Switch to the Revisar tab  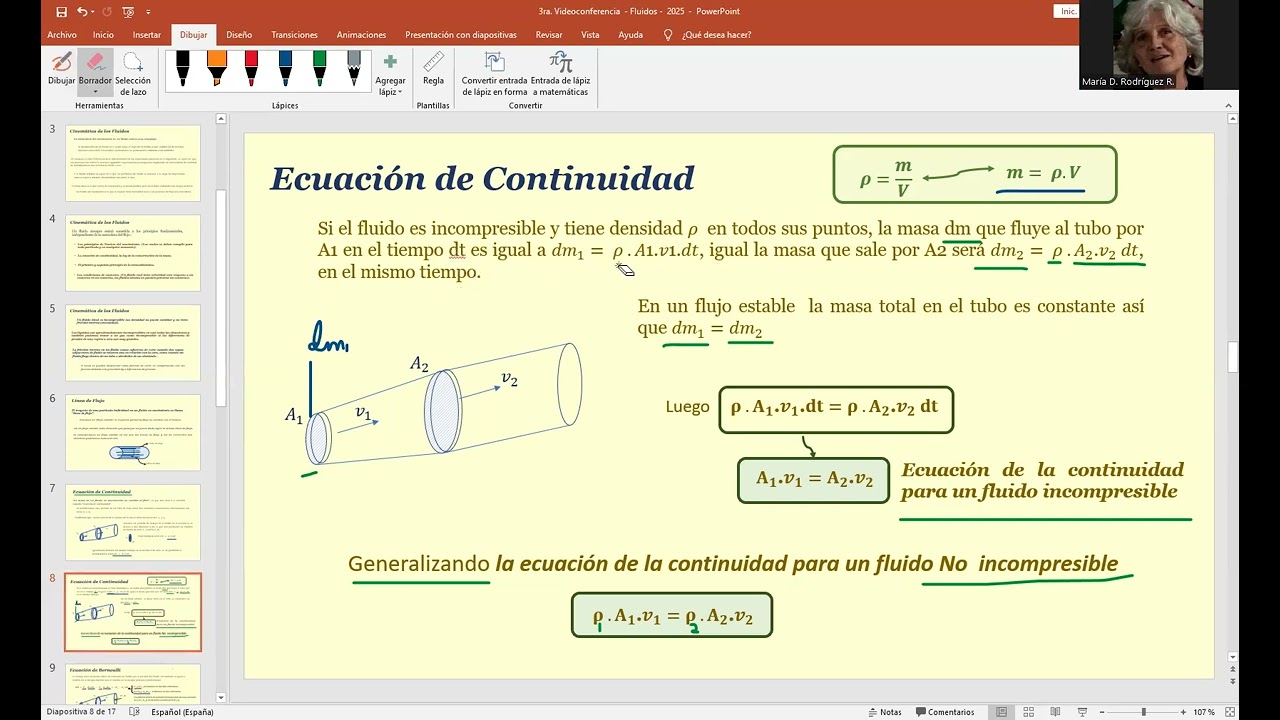[x=549, y=35]
